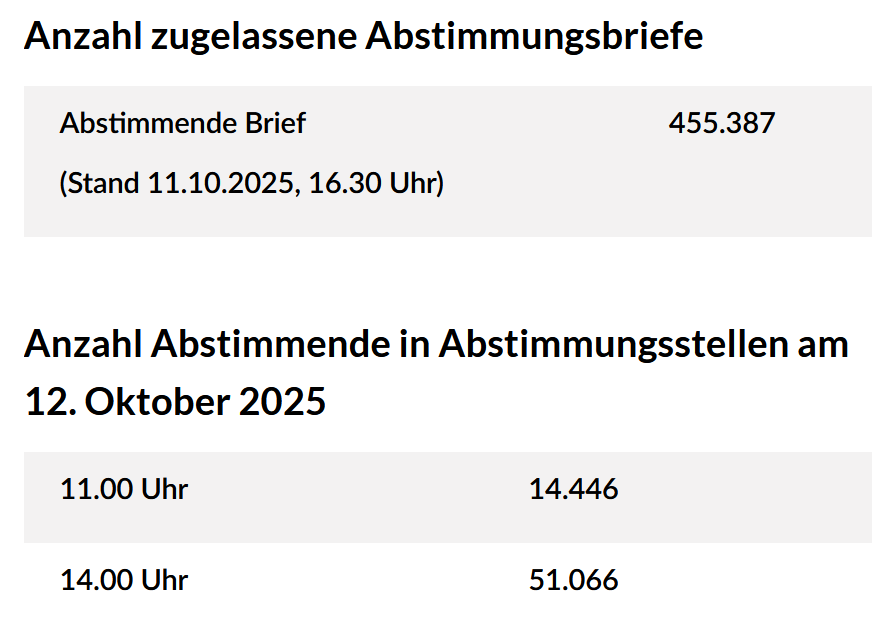Click the word "Abstimmungsstellen" in second heading
Screen dimensions: 877x626
[608, 344]
